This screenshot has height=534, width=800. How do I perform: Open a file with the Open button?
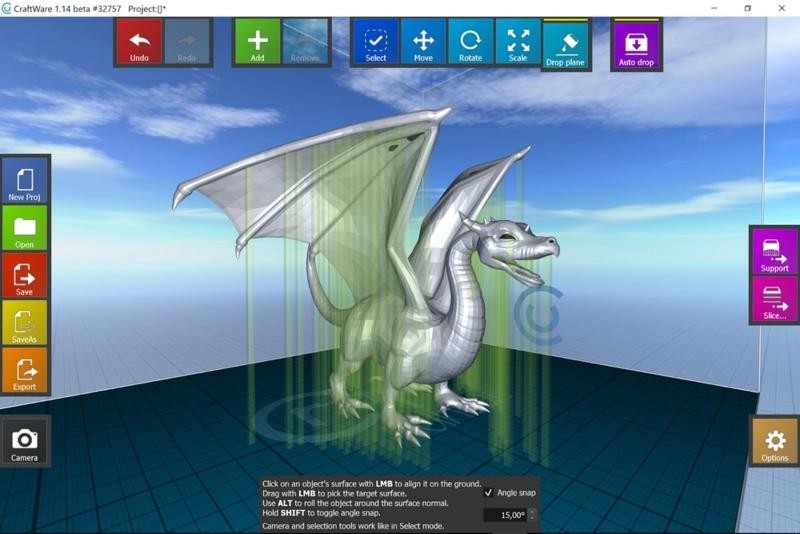tap(24, 228)
